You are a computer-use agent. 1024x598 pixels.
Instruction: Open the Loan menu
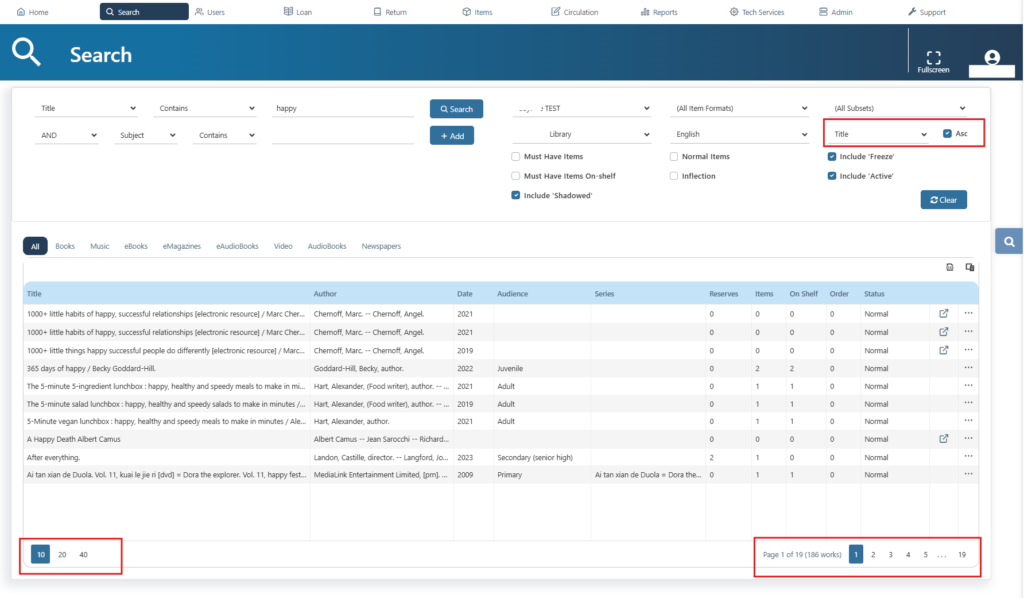click(x=298, y=12)
